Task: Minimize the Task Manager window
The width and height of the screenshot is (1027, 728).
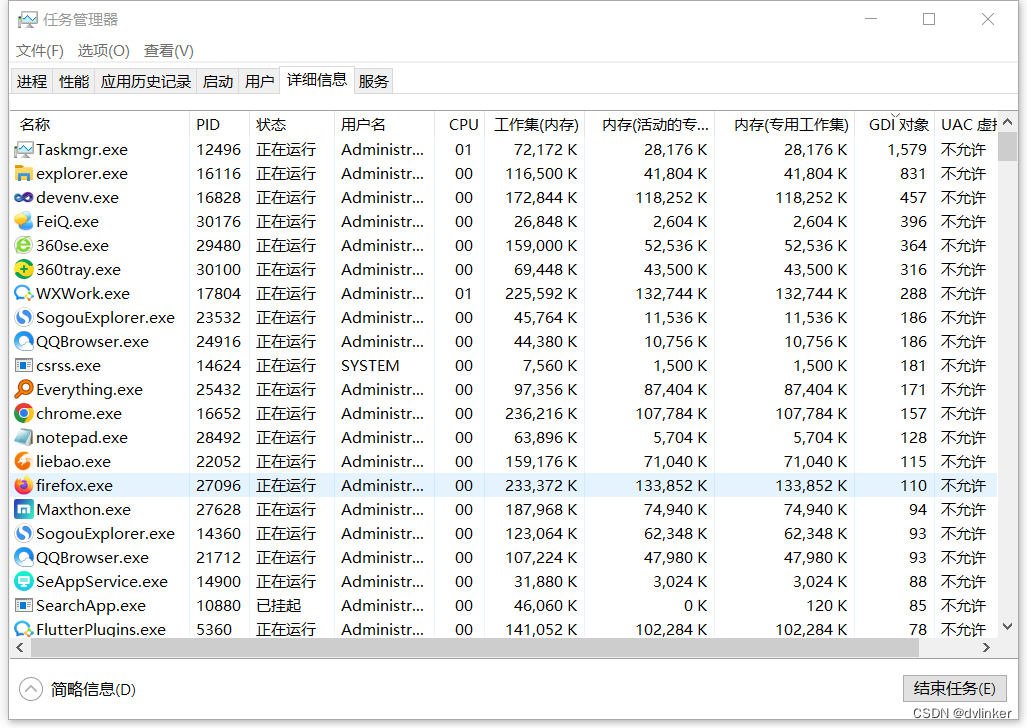Action: pyautogui.click(x=870, y=20)
